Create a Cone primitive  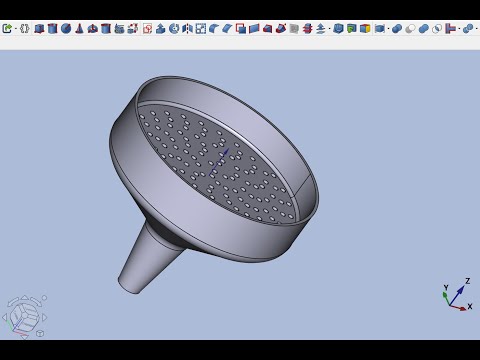pyautogui.click(x=79, y=29)
